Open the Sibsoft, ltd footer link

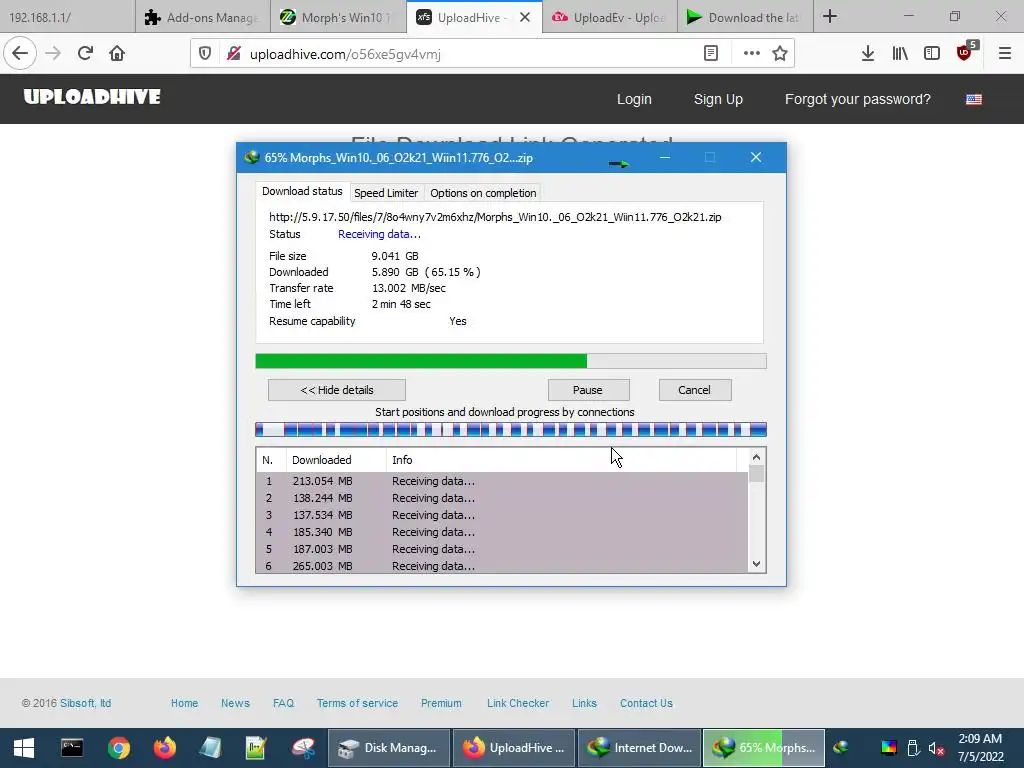(x=86, y=703)
